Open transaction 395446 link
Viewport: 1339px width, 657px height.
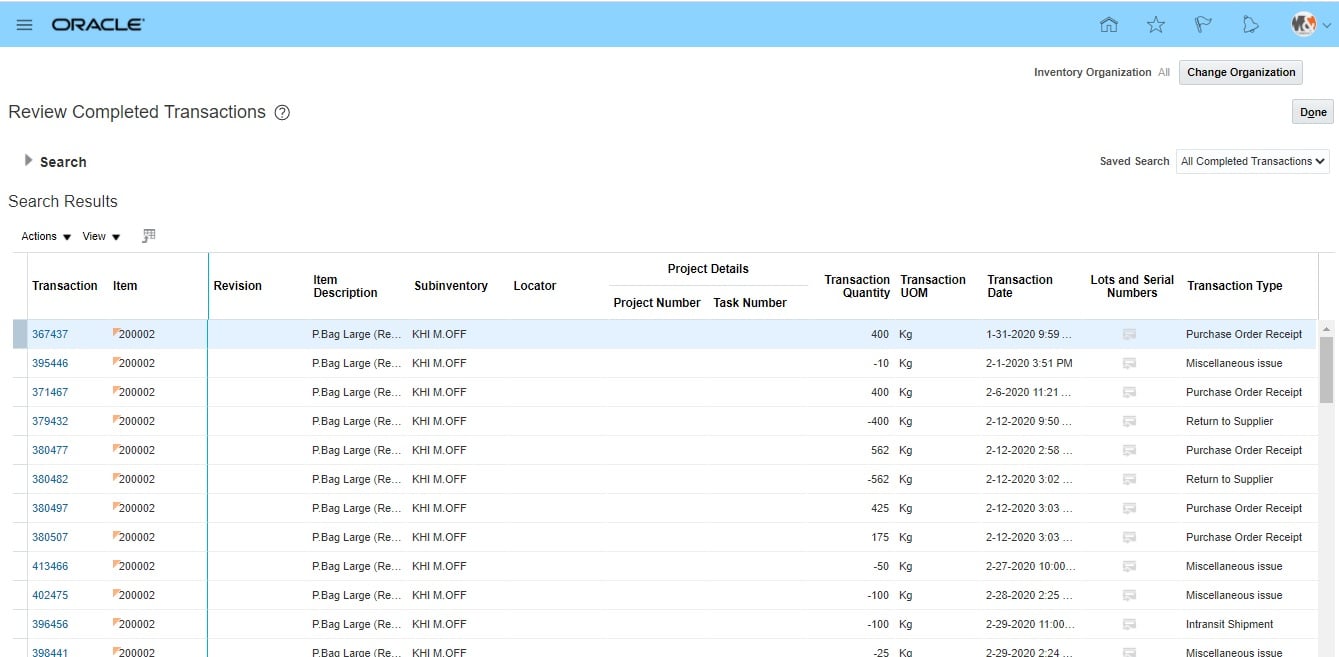click(x=50, y=363)
